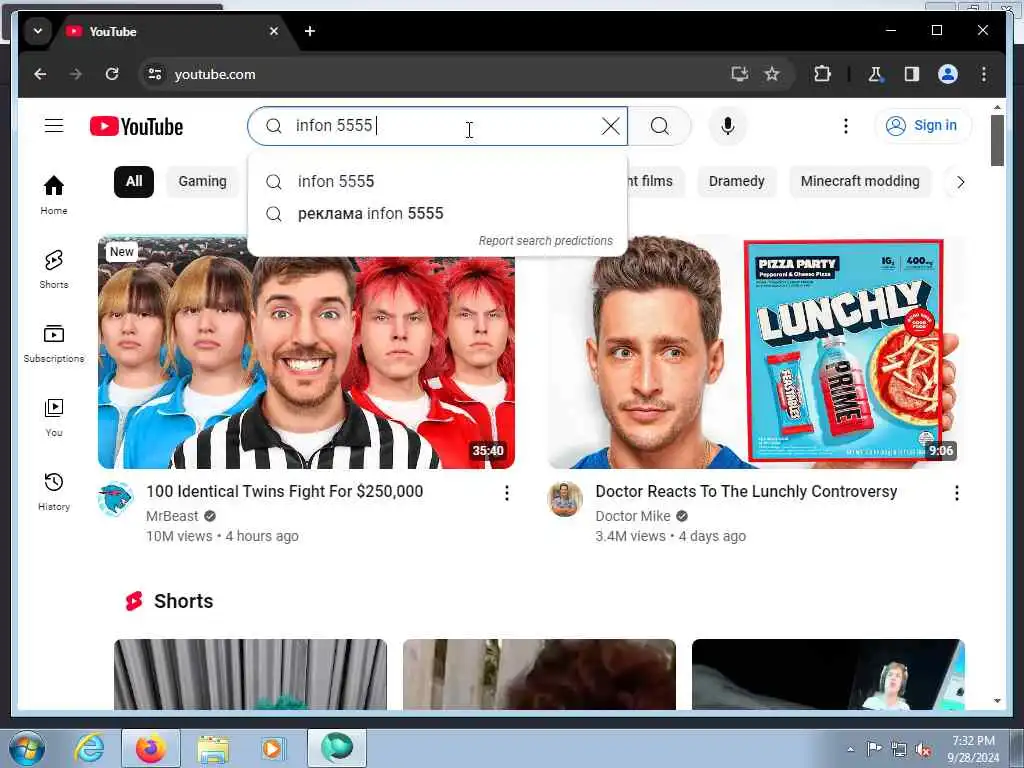Open History in the sidebar
Image resolution: width=1024 pixels, height=768 pixels.
54,491
